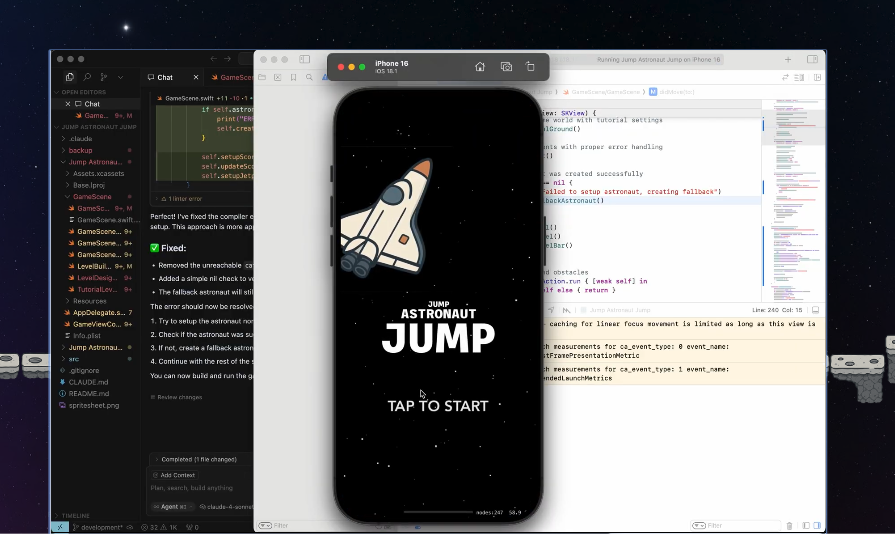Open the Agent mode dropdown
This screenshot has width=895, height=534.
173,507
